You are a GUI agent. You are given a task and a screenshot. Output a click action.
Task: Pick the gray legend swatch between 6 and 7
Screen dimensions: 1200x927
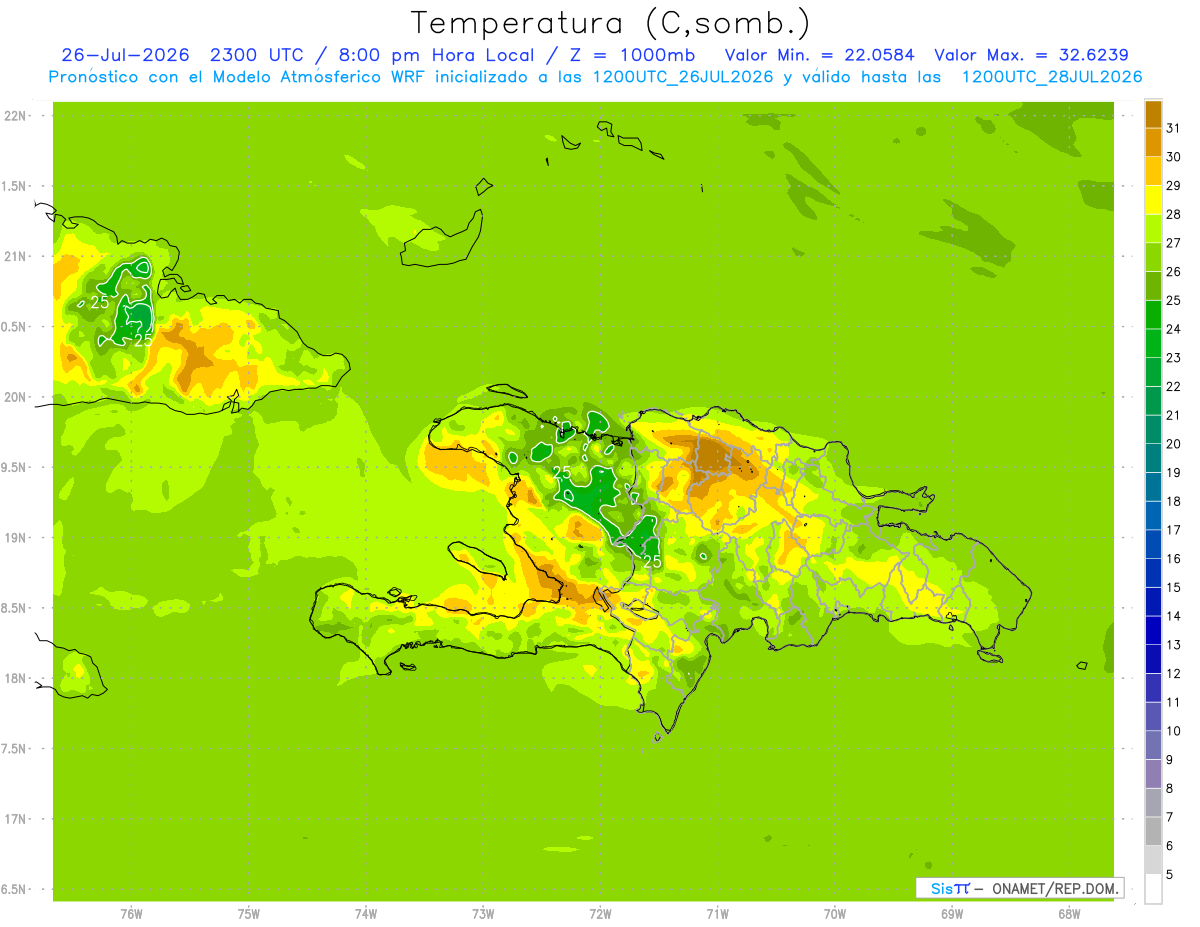[1153, 831]
